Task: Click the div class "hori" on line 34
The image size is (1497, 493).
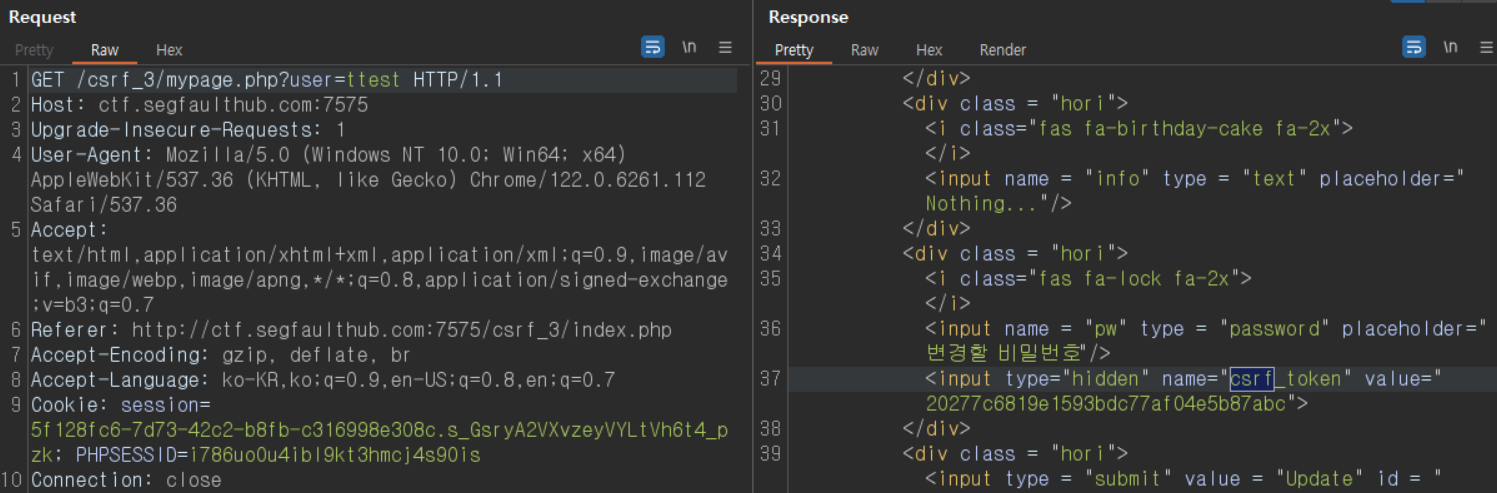Action: 1015,253
